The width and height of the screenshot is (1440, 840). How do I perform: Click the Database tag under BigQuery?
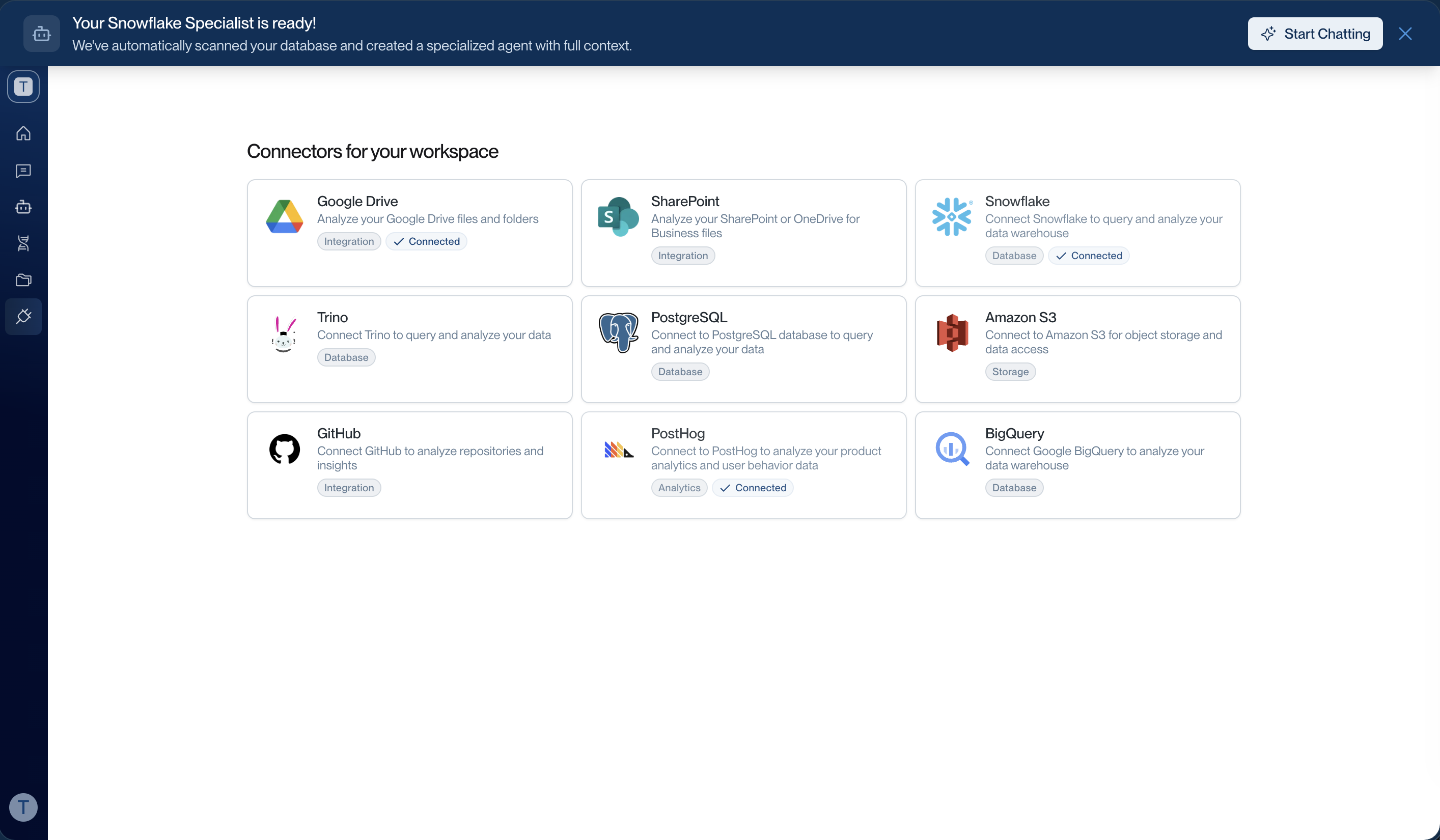[x=1014, y=487]
